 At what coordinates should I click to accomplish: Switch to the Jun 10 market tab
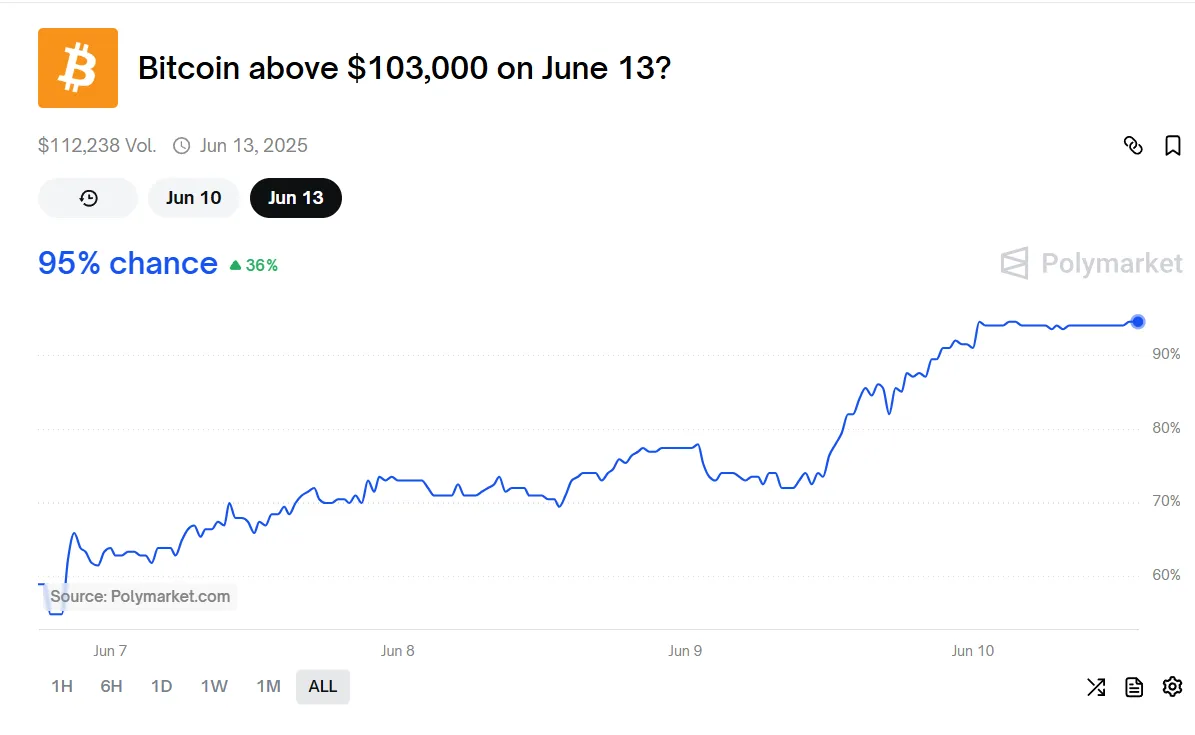[194, 198]
